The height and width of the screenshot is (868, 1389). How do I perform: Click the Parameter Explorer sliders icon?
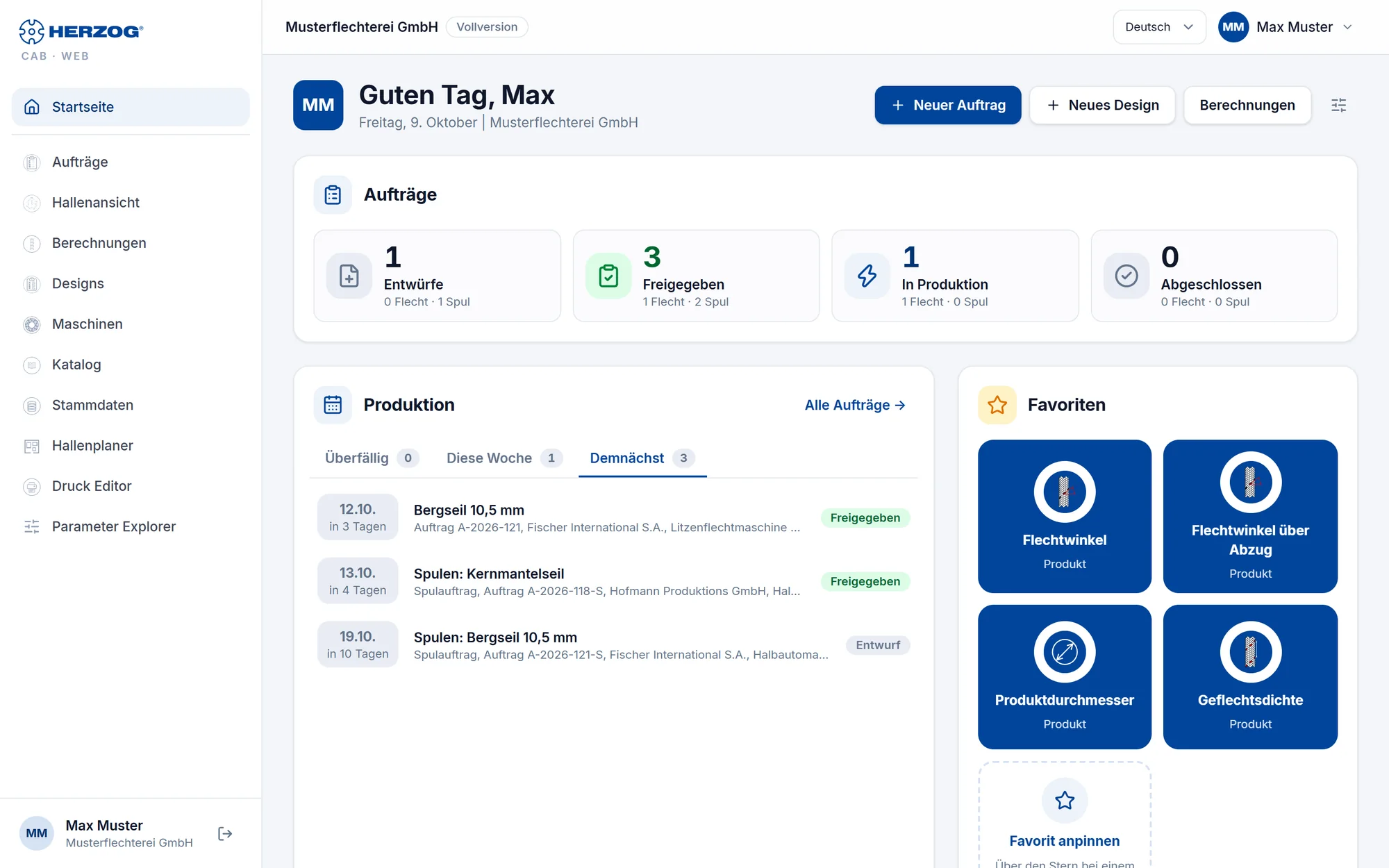(x=32, y=526)
